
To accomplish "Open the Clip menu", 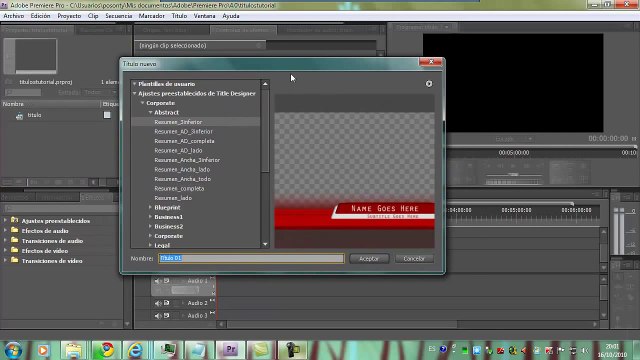I will [93, 16].
